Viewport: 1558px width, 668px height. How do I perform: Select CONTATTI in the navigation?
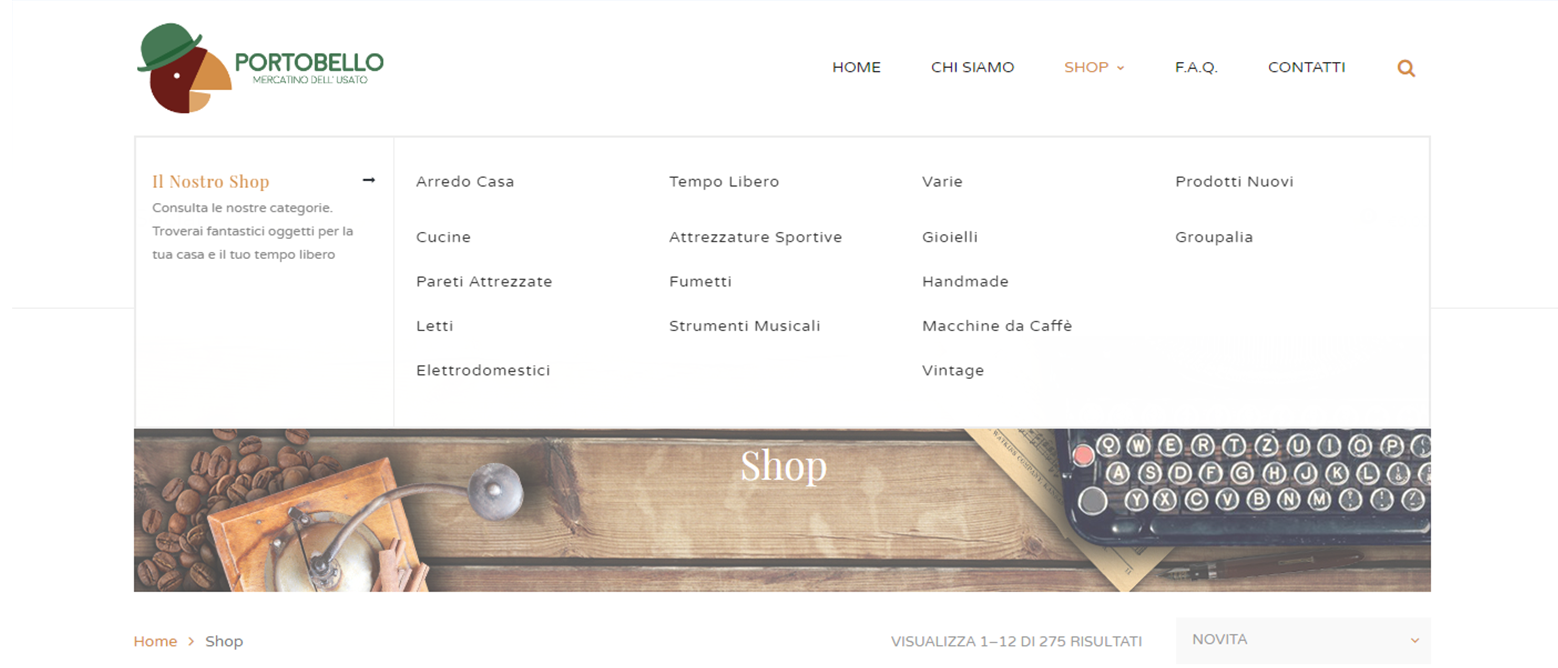tap(1306, 68)
